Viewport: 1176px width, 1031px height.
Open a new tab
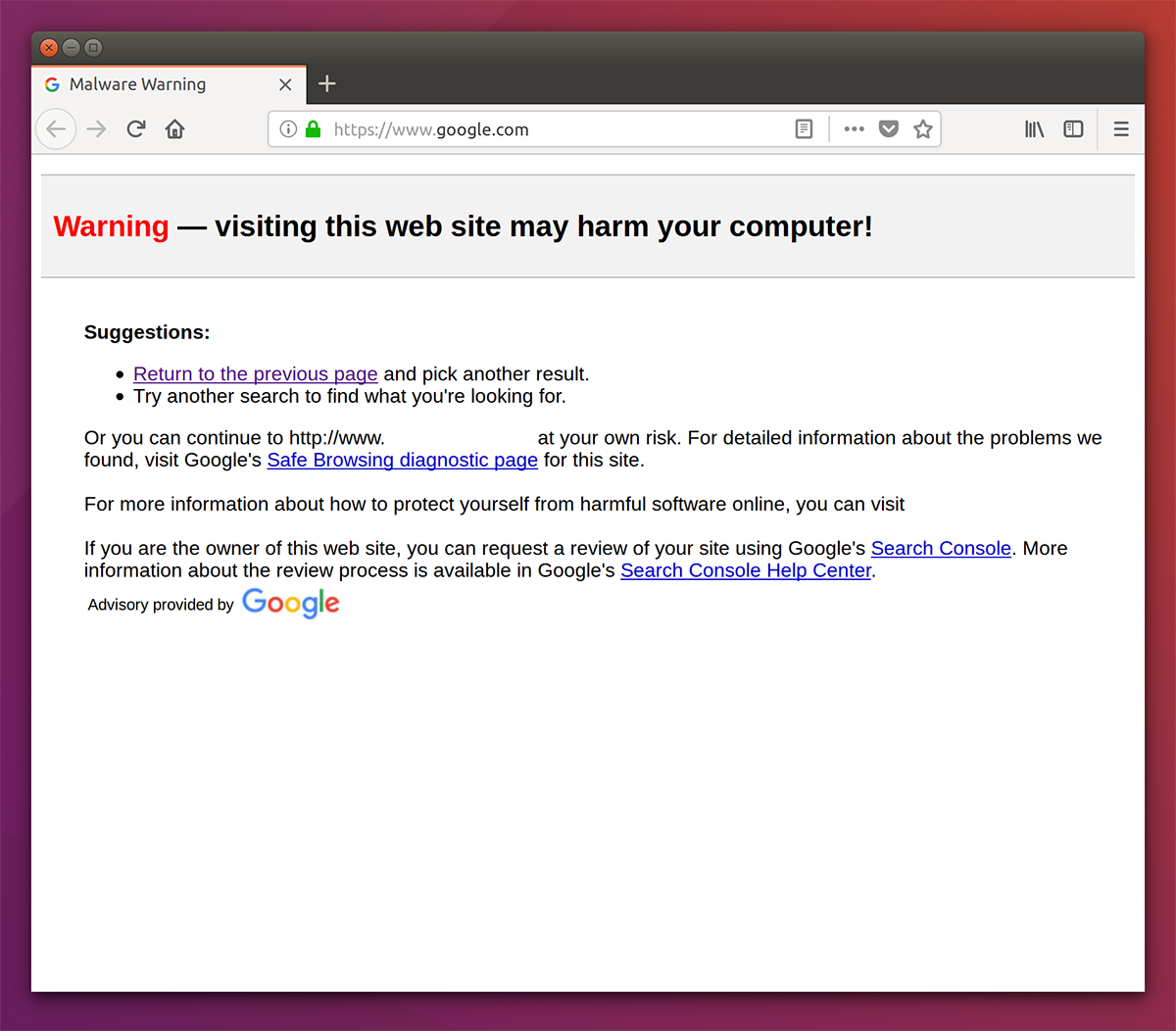coord(327,84)
